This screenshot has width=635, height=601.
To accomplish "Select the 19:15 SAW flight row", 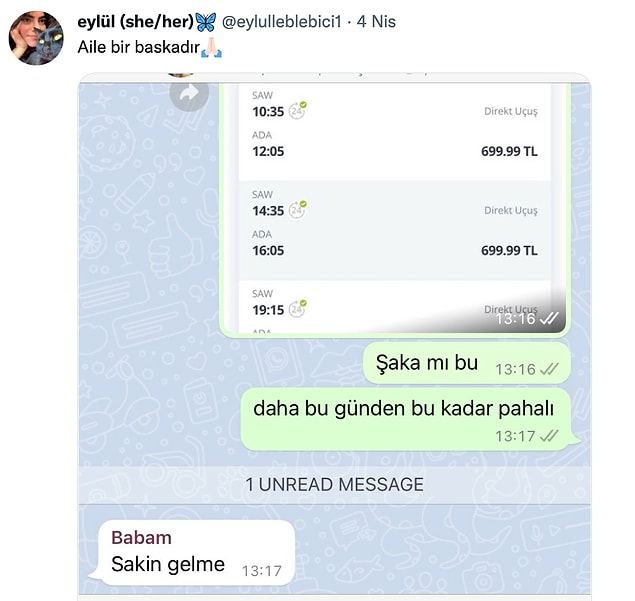I will coord(395,307).
